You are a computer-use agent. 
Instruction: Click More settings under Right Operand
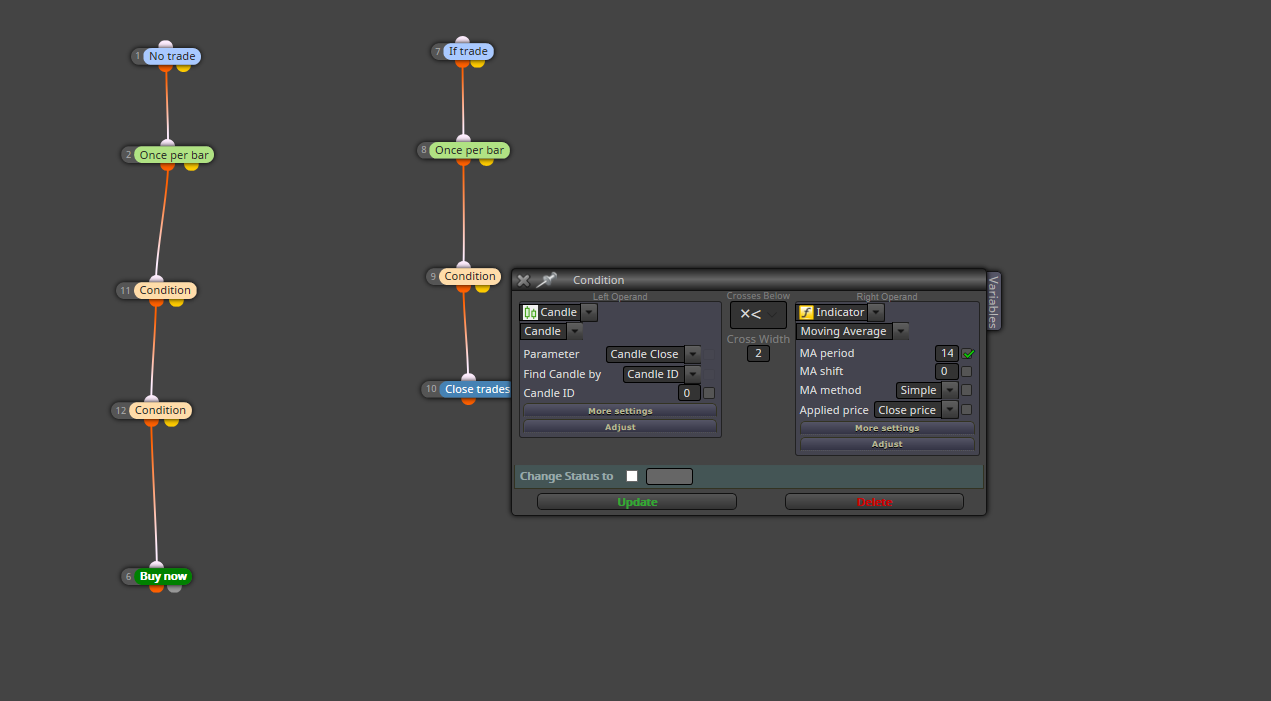click(887, 428)
